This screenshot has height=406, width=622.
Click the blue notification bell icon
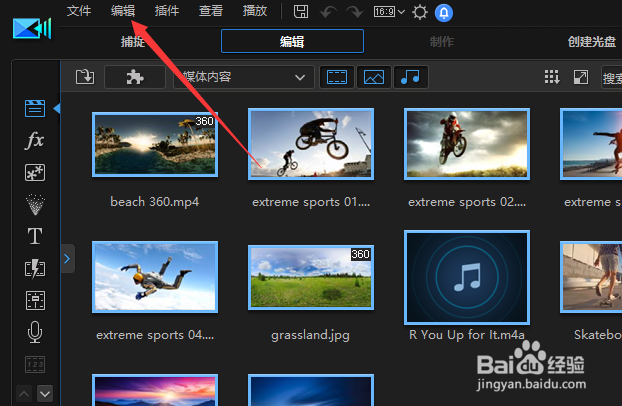(x=444, y=13)
